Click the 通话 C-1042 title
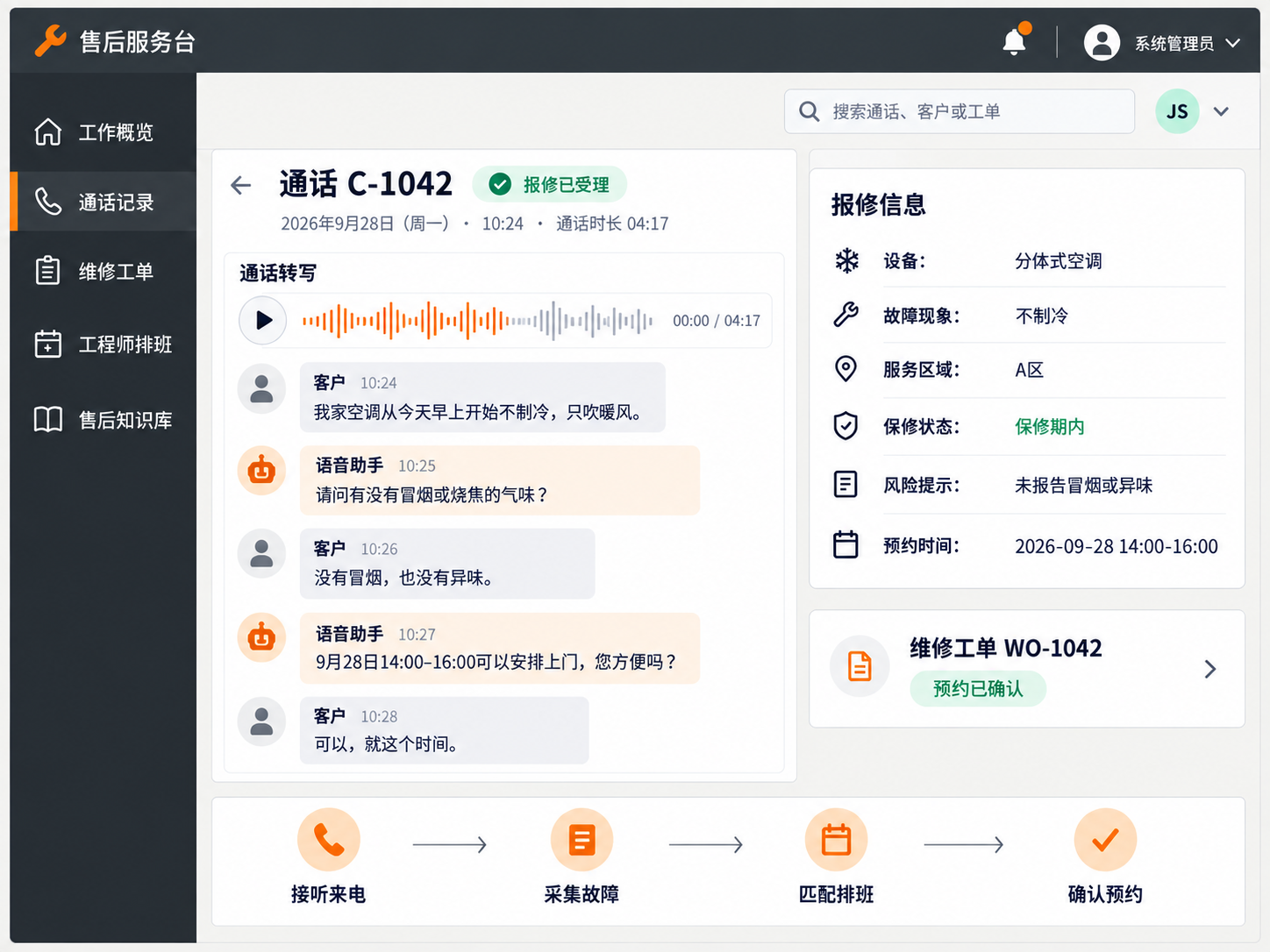Screen dimensions: 1270x952 click(366, 184)
